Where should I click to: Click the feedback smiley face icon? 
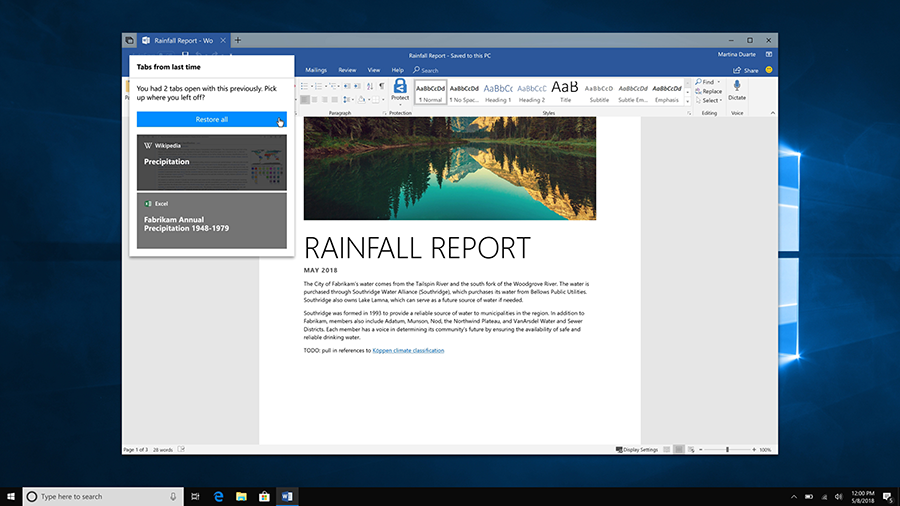point(768,70)
